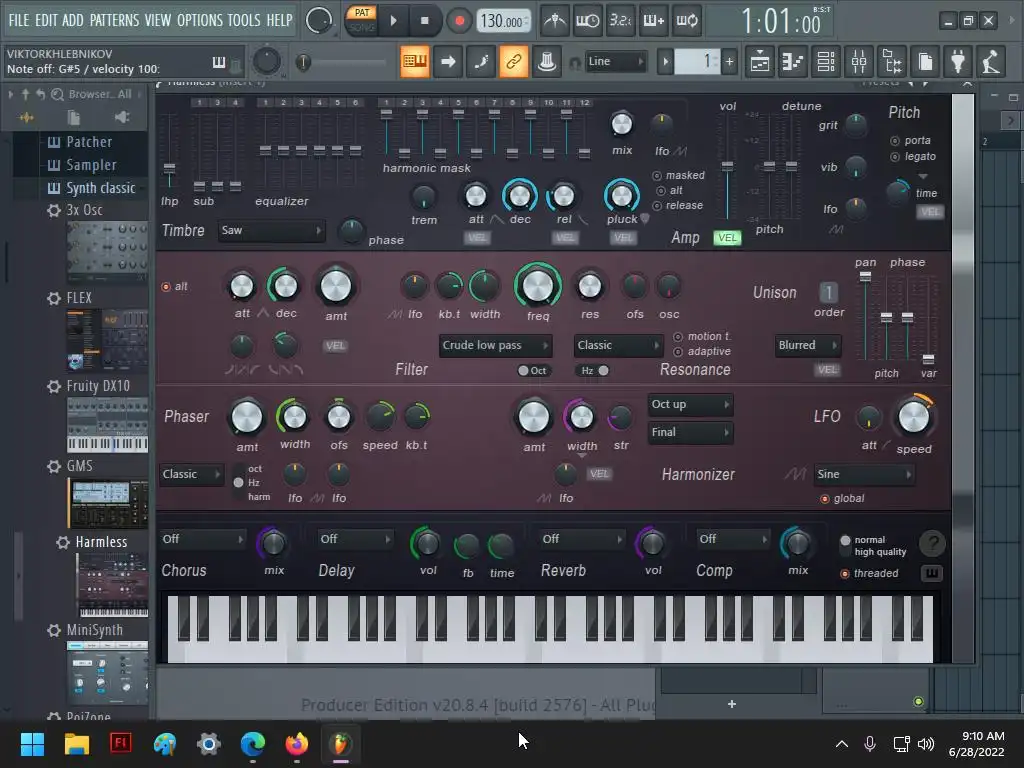The height and width of the screenshot is (768, 1024).
Task: Click the right arrow toolbar icon
Action: (448, 62)
